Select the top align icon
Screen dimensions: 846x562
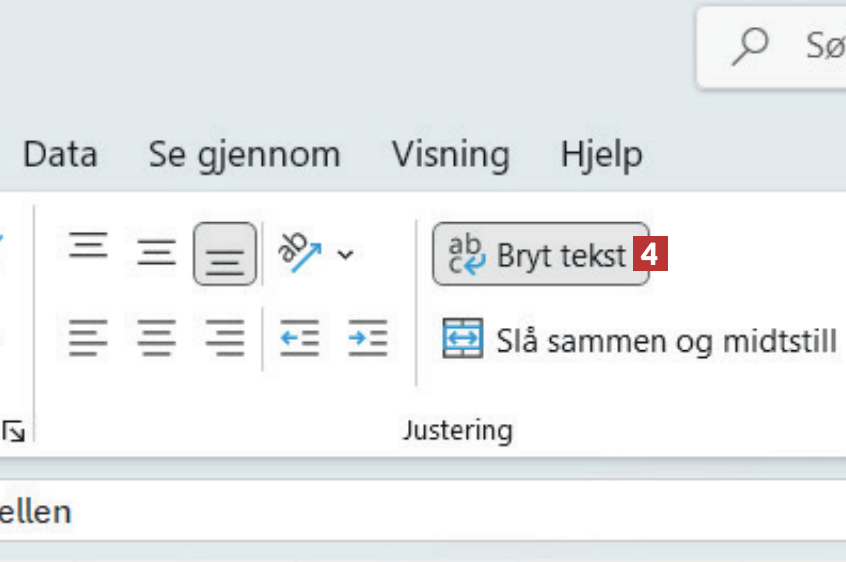(88, 246)
